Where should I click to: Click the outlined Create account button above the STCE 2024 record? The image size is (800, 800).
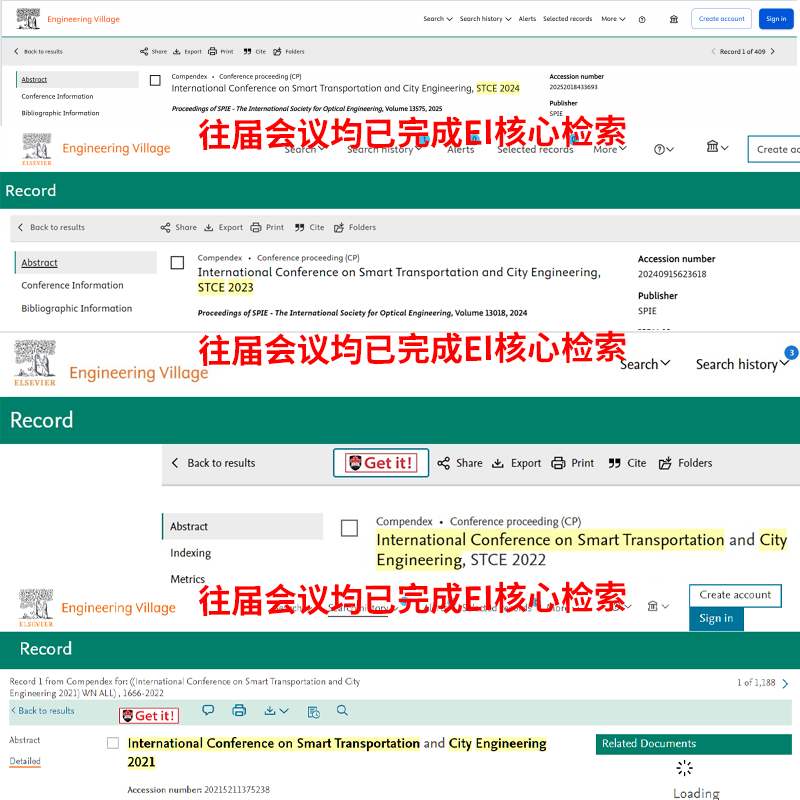(721, 19)
